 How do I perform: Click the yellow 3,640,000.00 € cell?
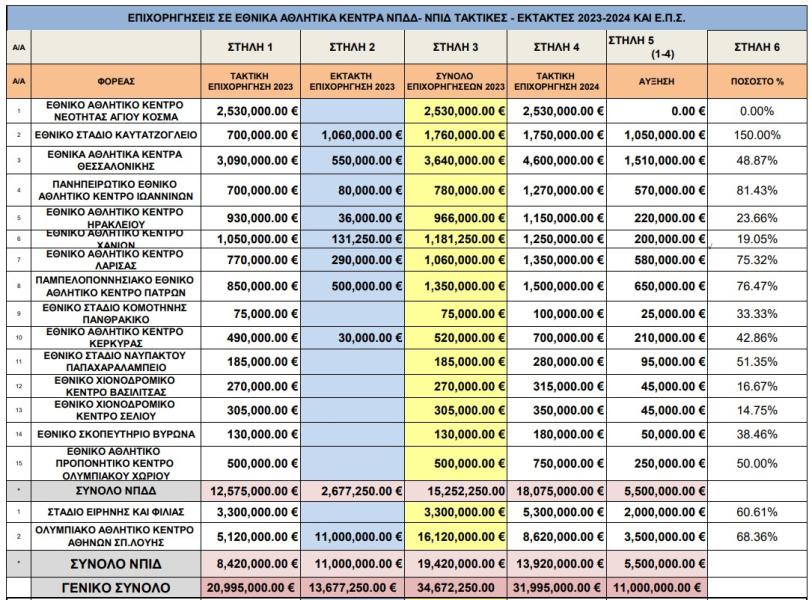point(456,160)
